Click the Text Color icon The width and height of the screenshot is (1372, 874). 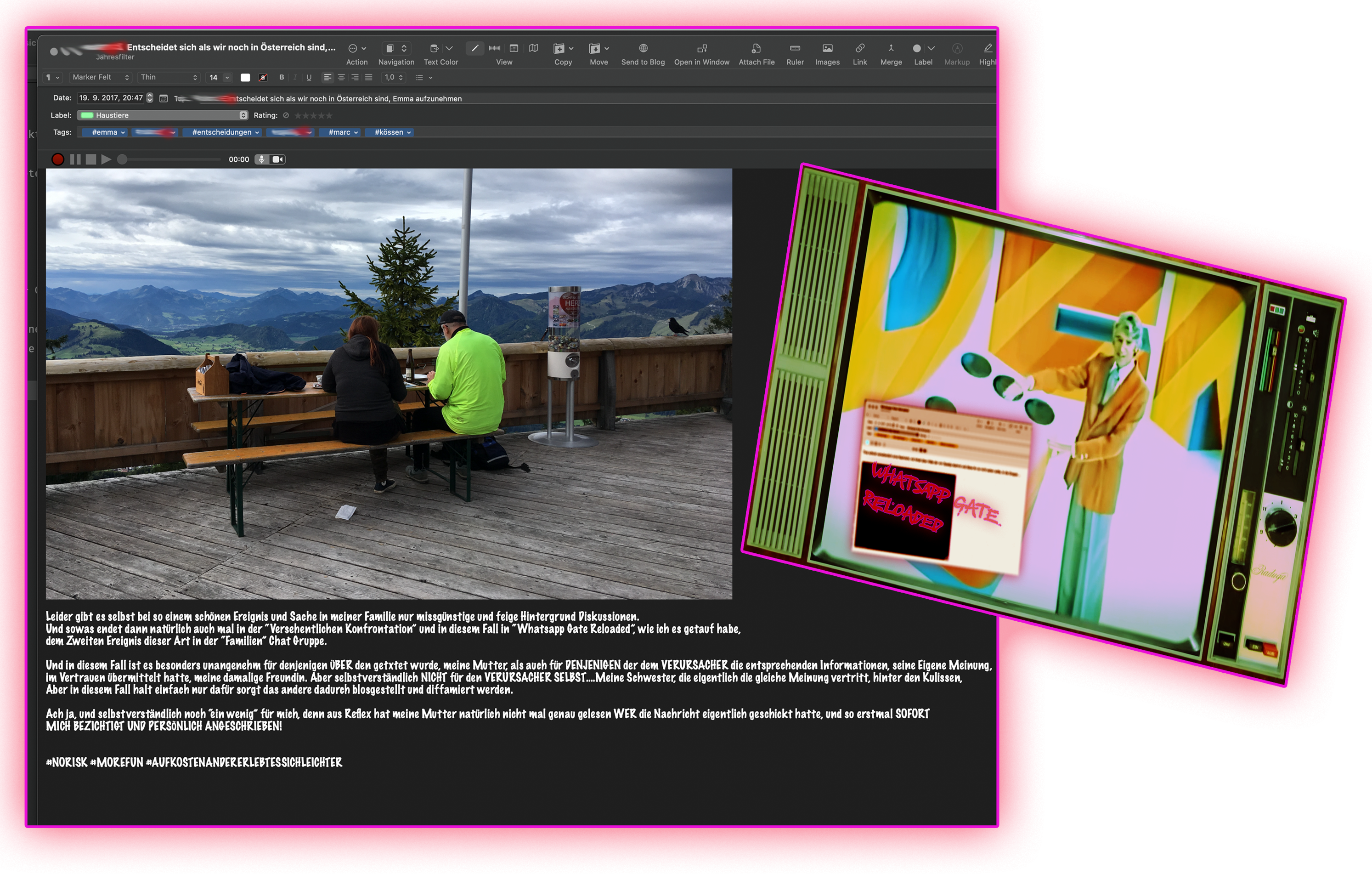434,48
